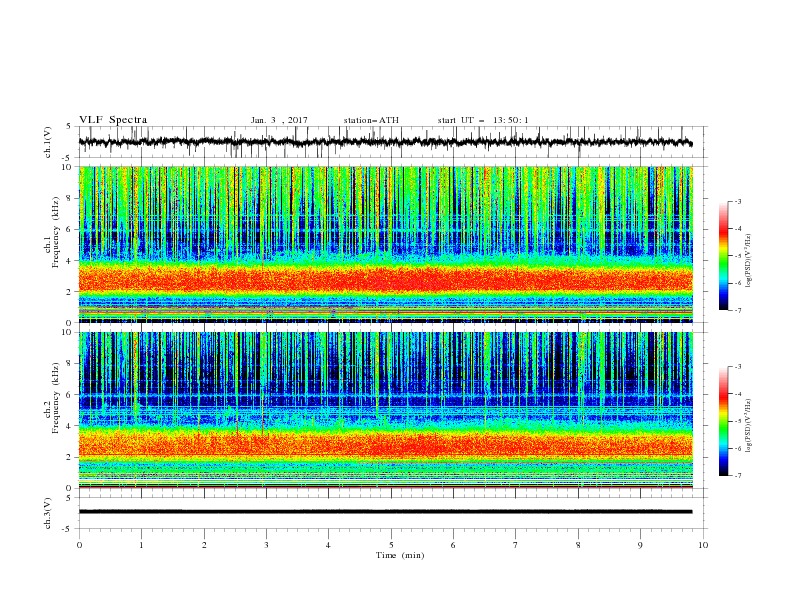Screen dimensions: 792x612
Task: Select the "ch.1 Frequency (kHz)" axis label
Action: [52, 231]
